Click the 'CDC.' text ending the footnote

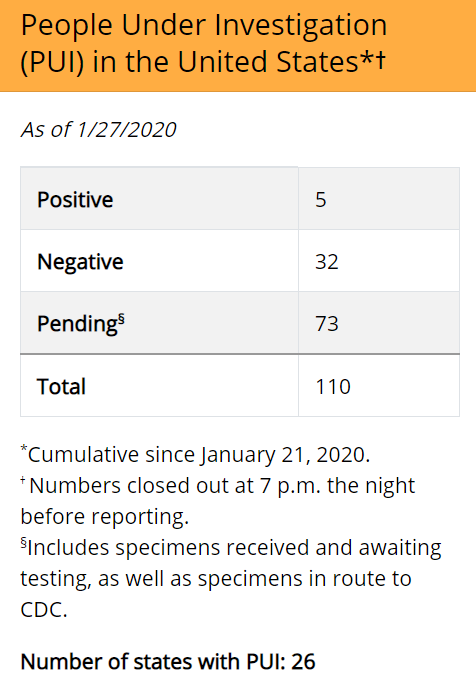pos(44,610)
